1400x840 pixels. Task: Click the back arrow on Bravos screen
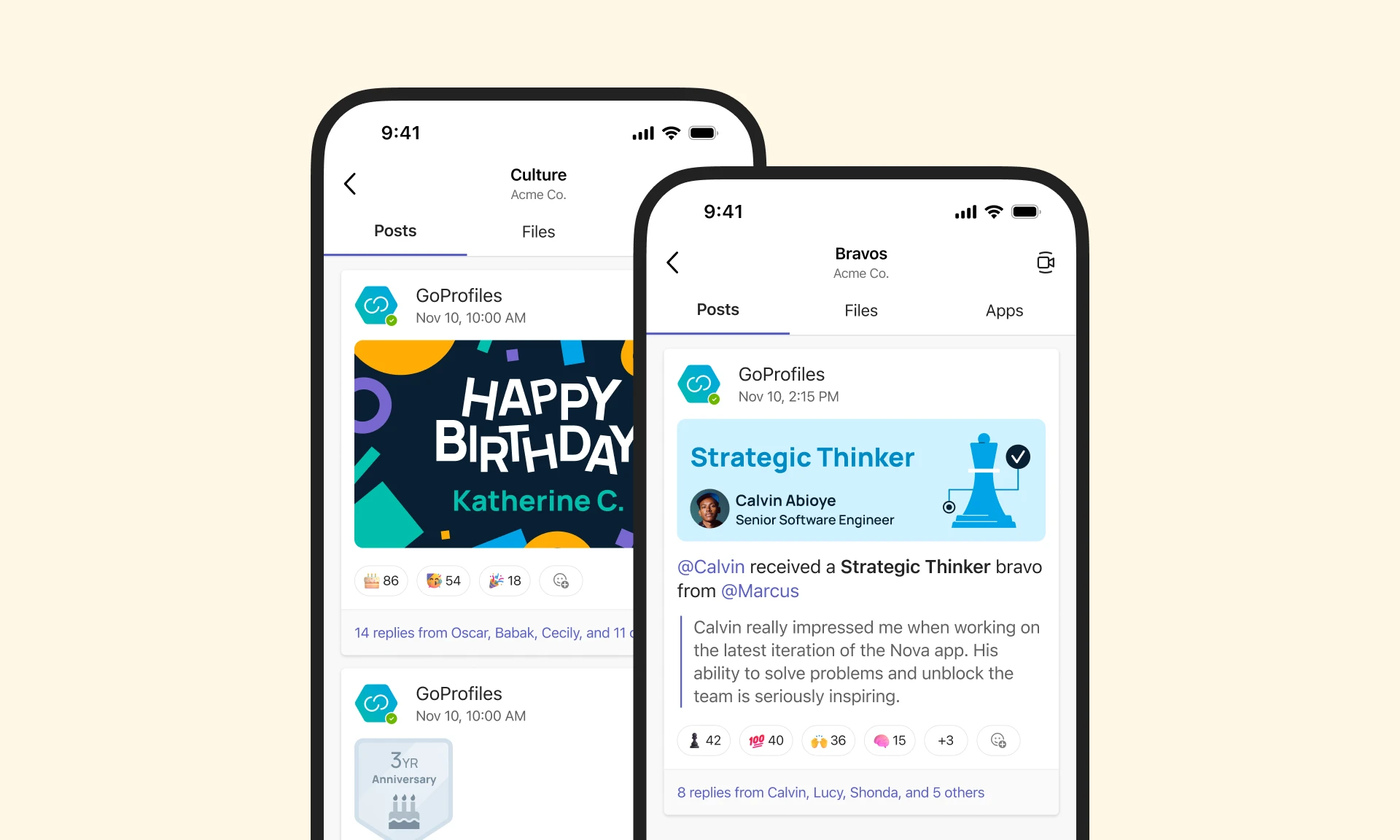675,262
